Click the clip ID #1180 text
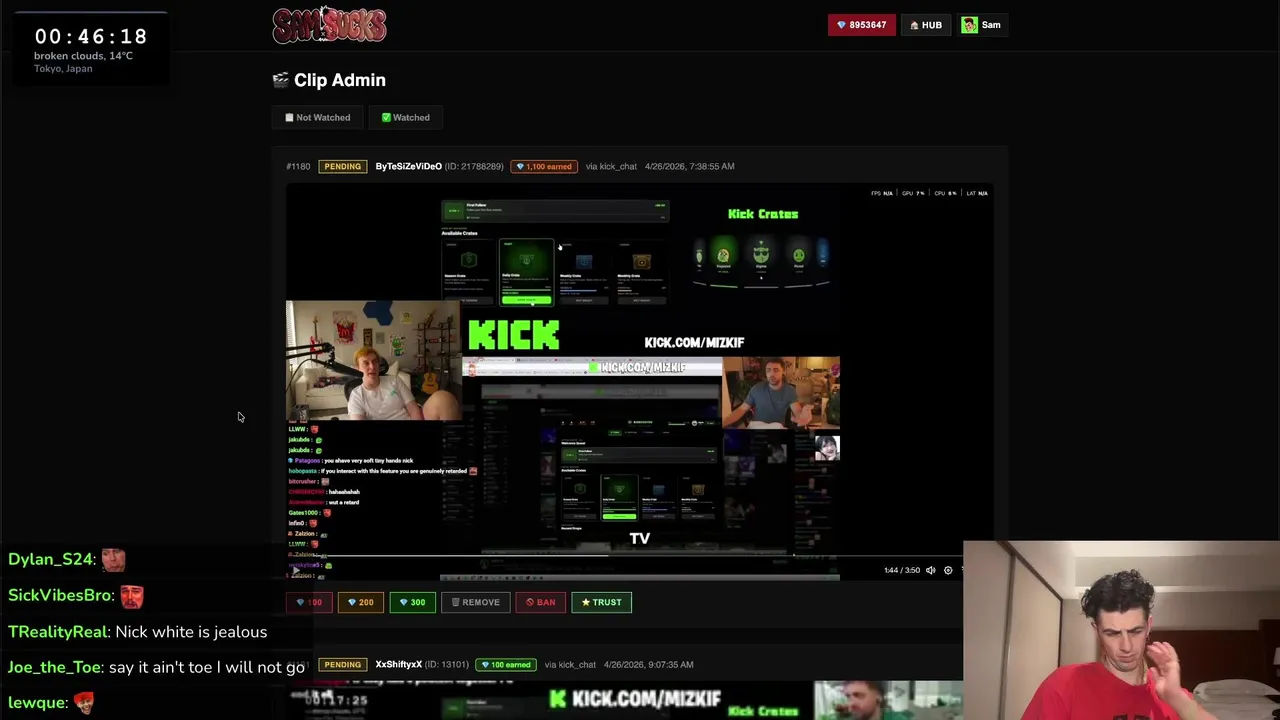1280x720 pixels. [298, 166]
